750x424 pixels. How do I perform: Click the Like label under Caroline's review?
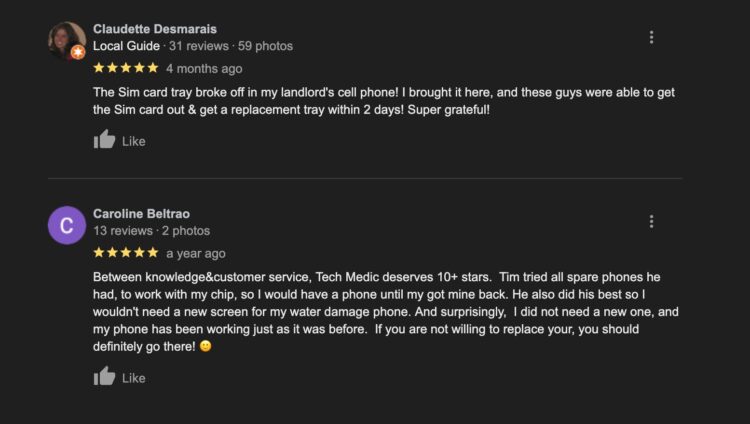133,378
